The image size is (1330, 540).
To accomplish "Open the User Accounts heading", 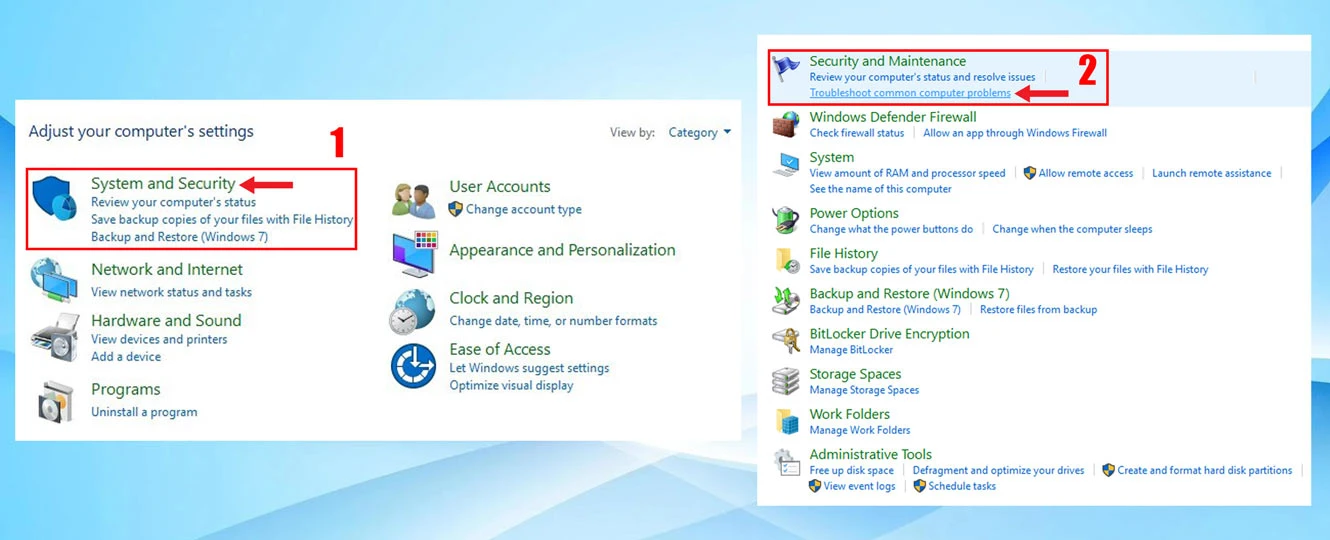I will coord(500,186).
